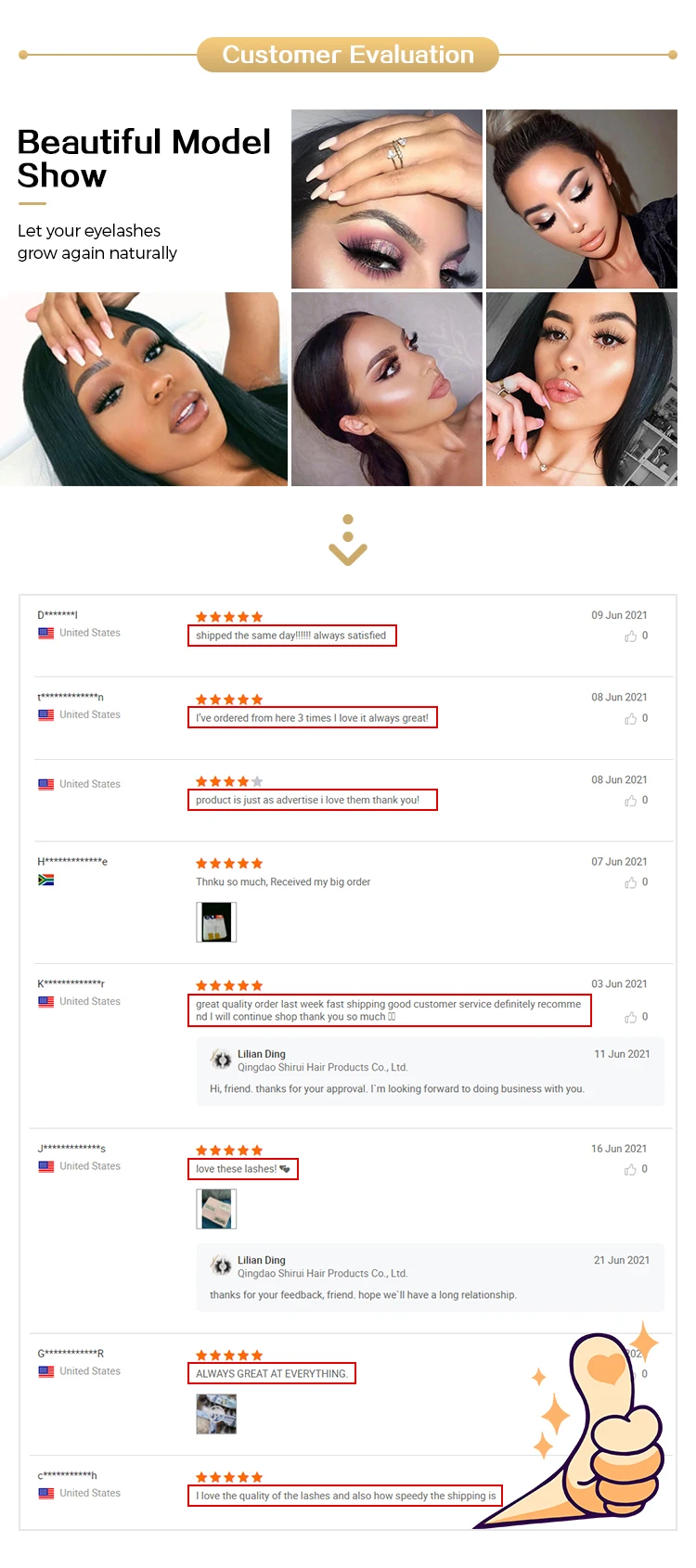This screenshot has width=696, height=1568.
Task: Click thumbs-up on the 07 Jun 2021 review
Action: [x=631, y=882]
